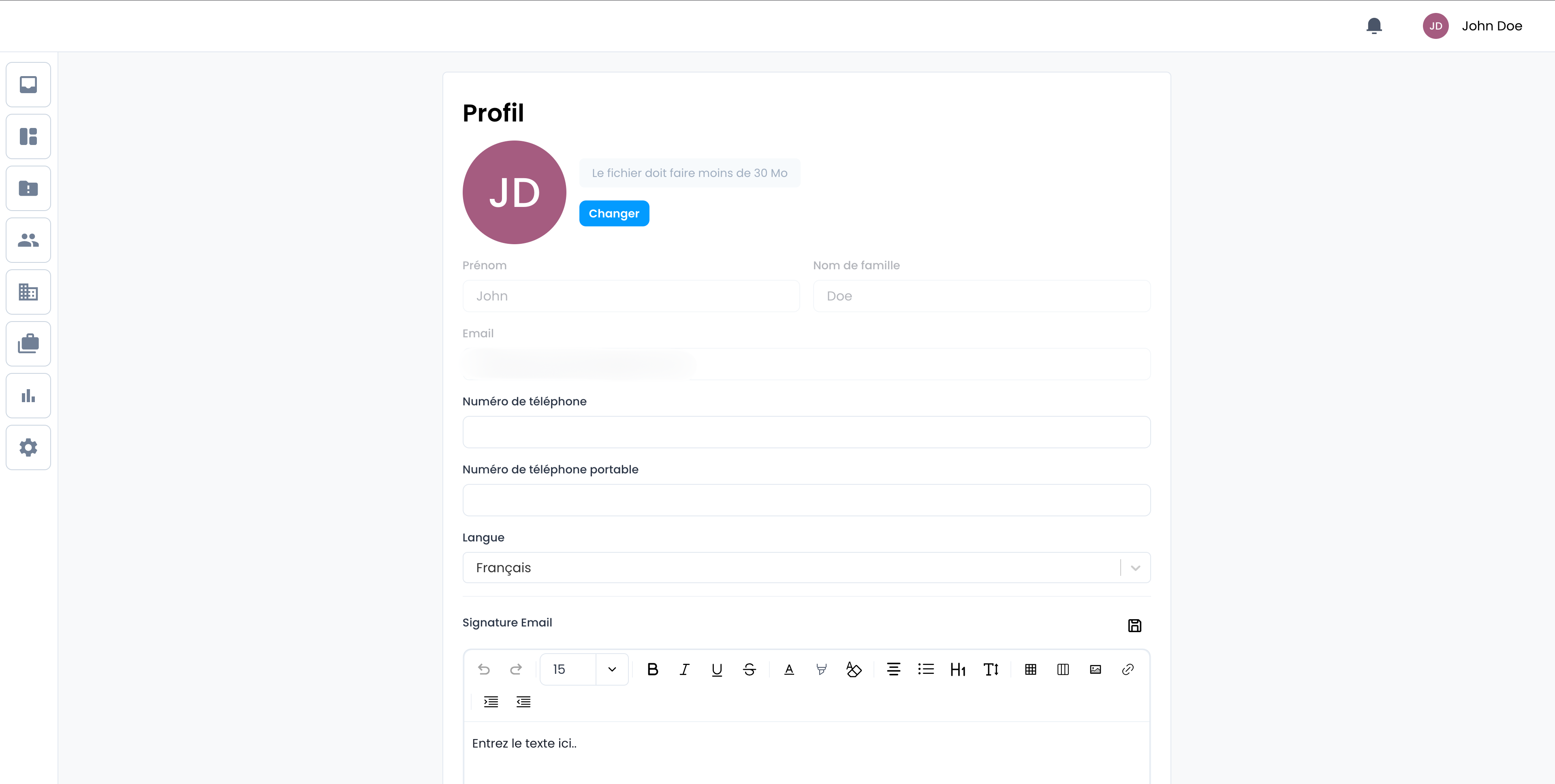The width and height of the screenshot is (1555, 784).
Task: Open the people/contacts sidebar icon
Action: click(x=28, y=240)
